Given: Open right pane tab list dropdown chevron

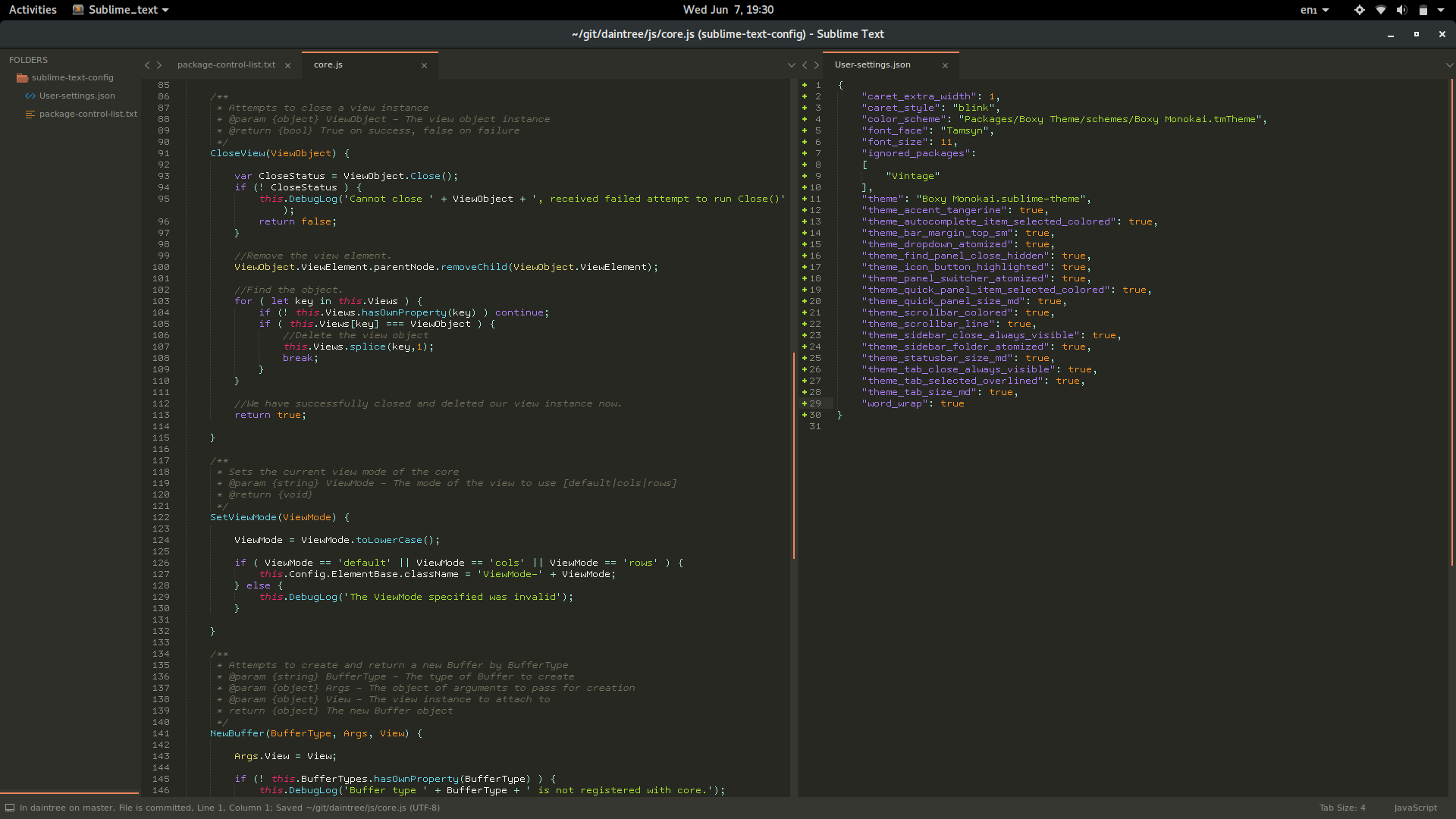Looking at the screenshot, I should click(x=1449, y=65).
